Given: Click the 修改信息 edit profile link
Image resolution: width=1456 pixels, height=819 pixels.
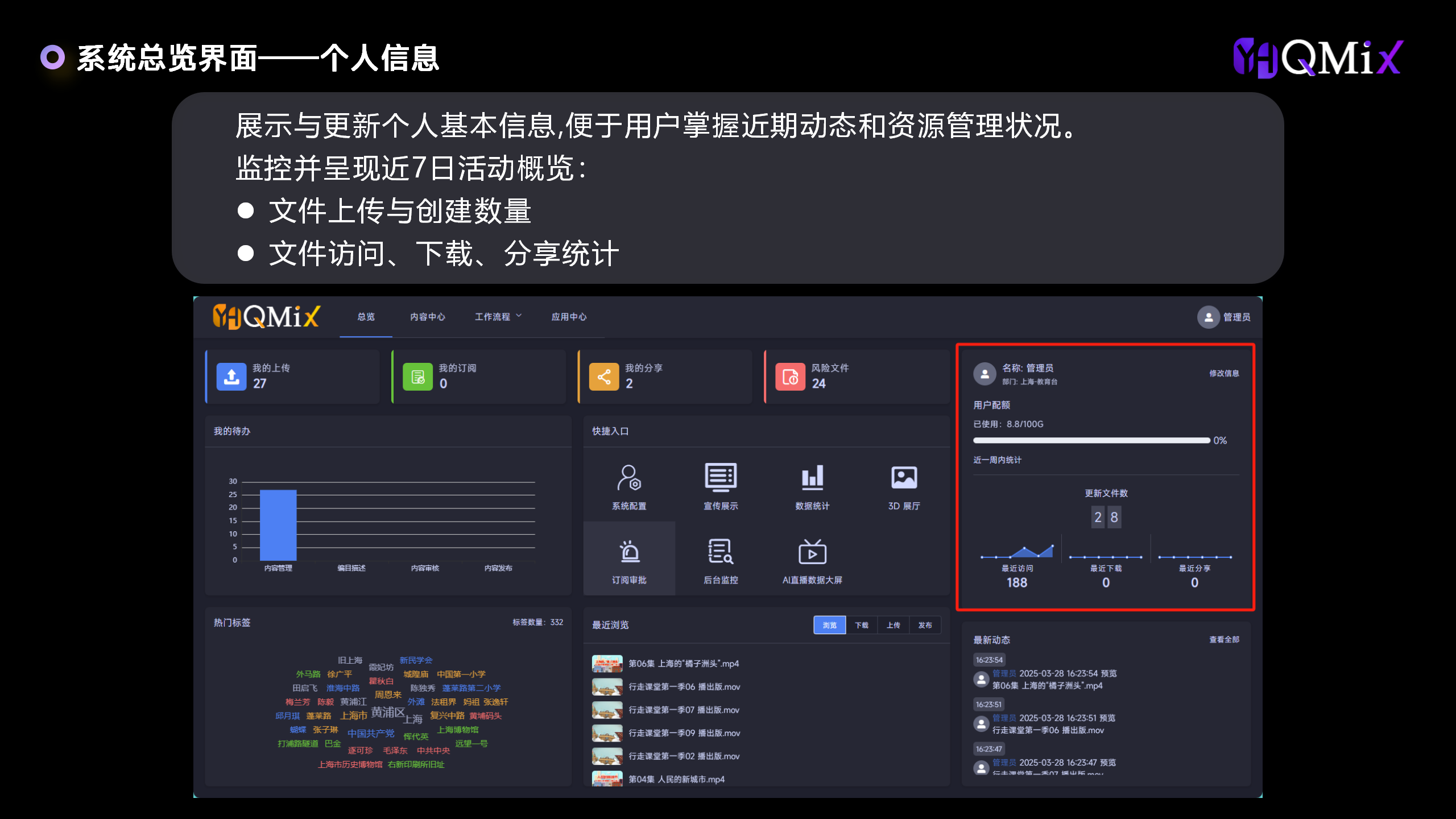Looking at the screenshot, I should pos(1224,373).
